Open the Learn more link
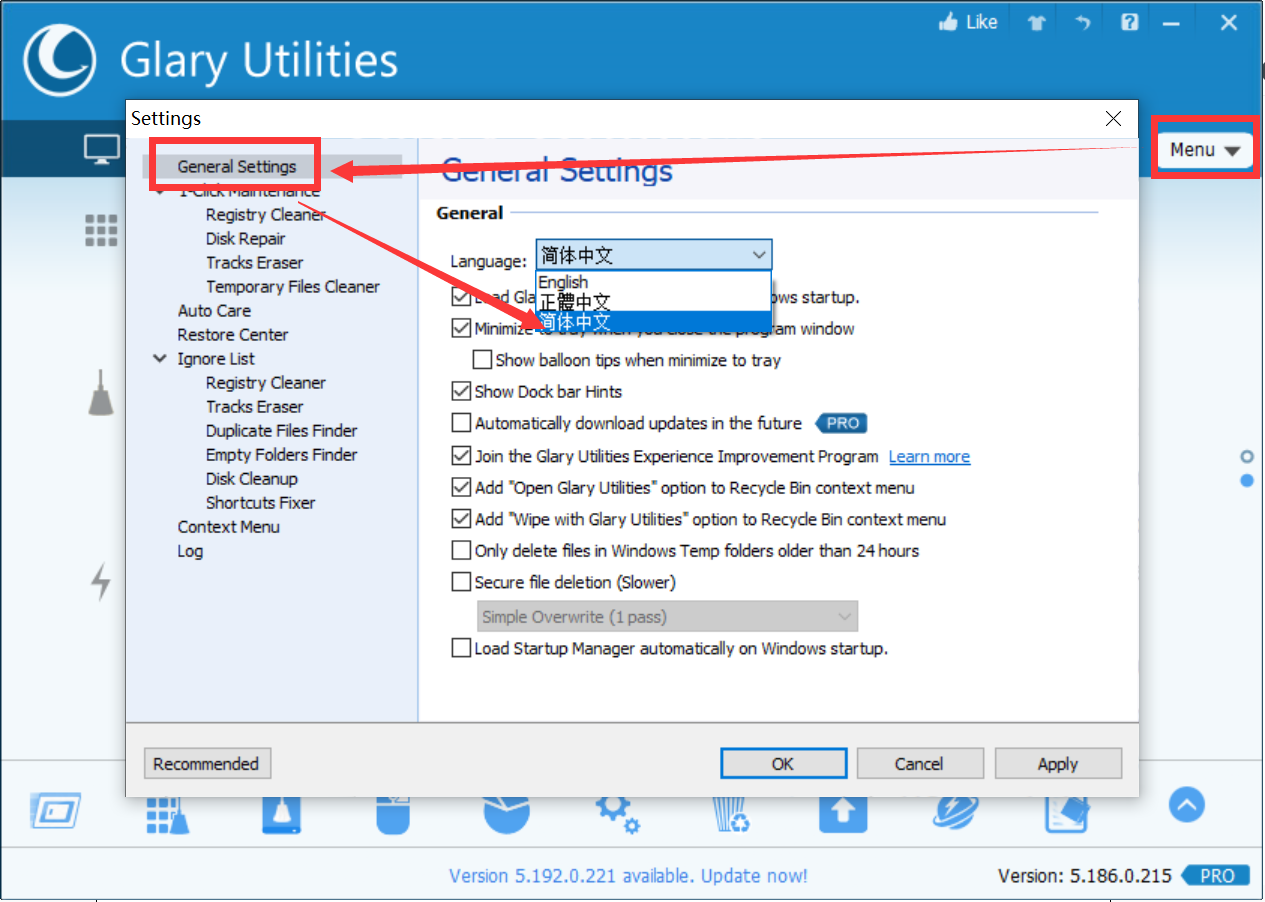Image resolution: width=1265 pixels, height=902 pixels. coord(929,456)
